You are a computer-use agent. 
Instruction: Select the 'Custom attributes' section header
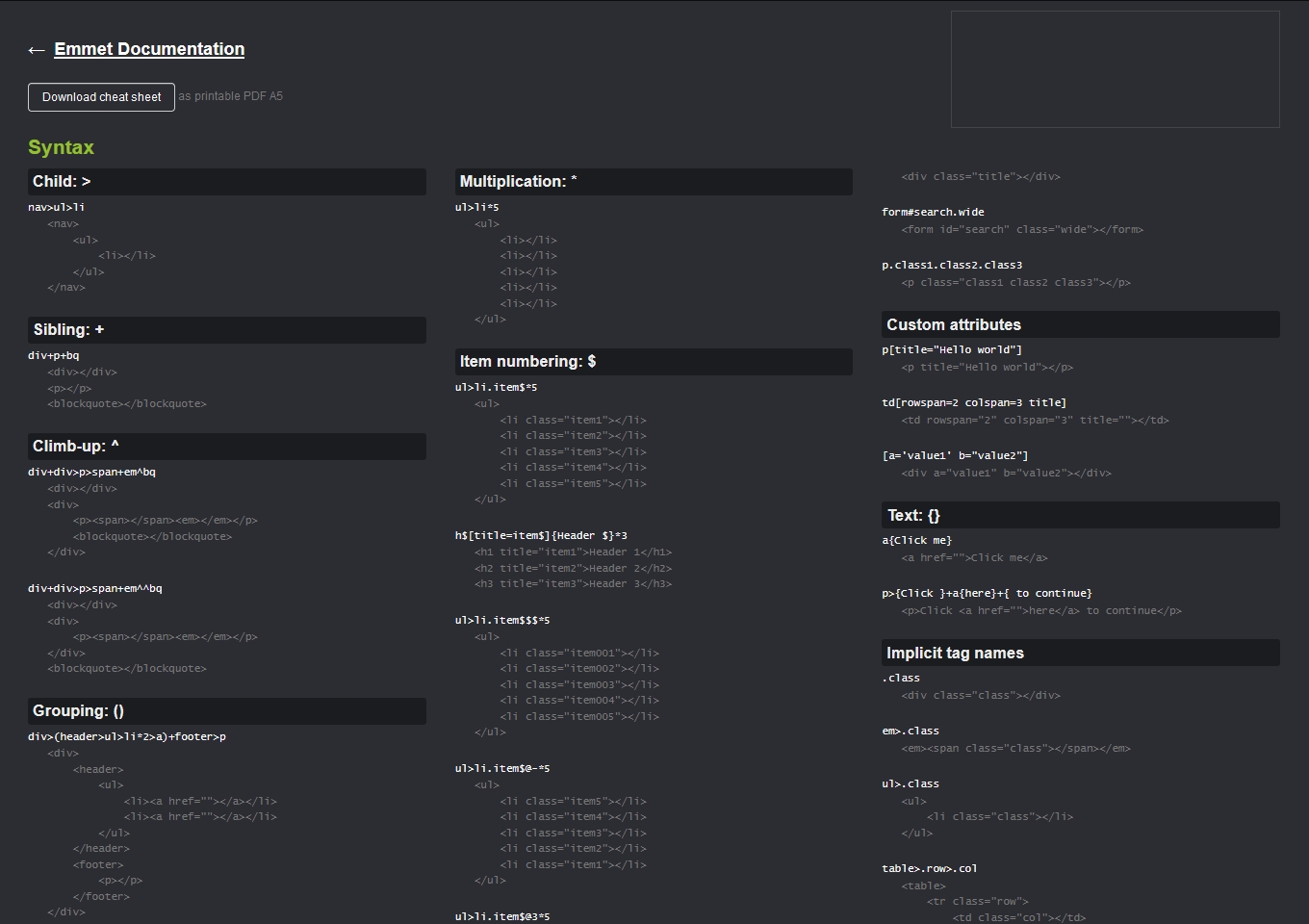tap(1081, 324)
